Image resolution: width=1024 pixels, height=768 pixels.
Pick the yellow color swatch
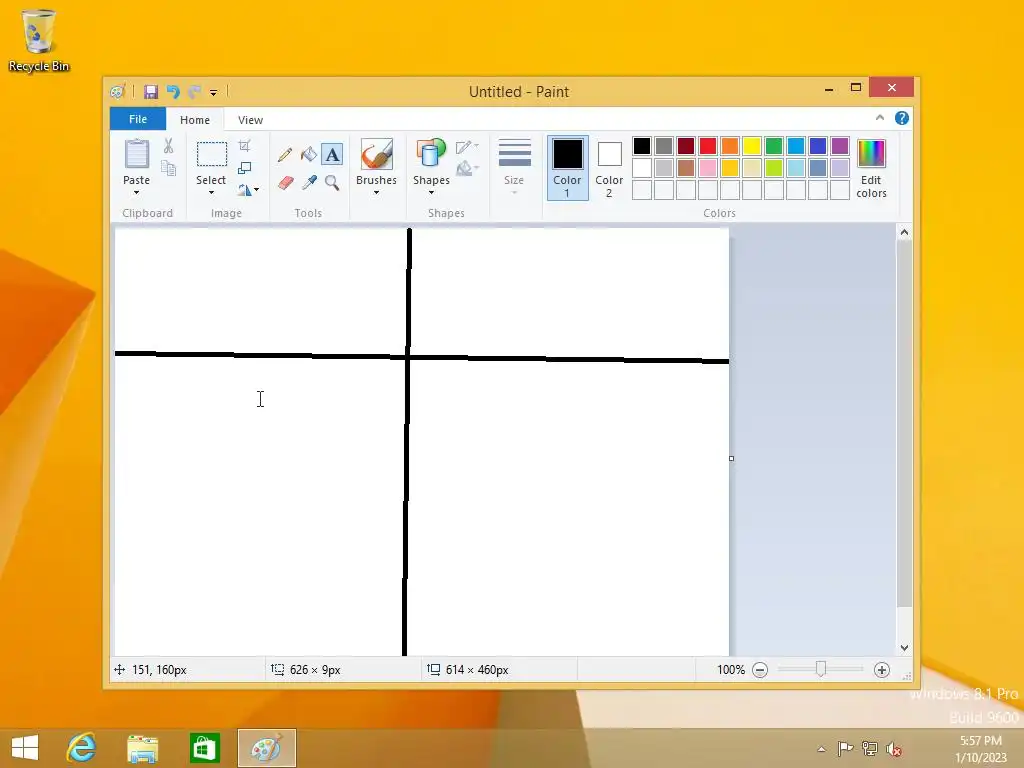(x=752, y=146)
